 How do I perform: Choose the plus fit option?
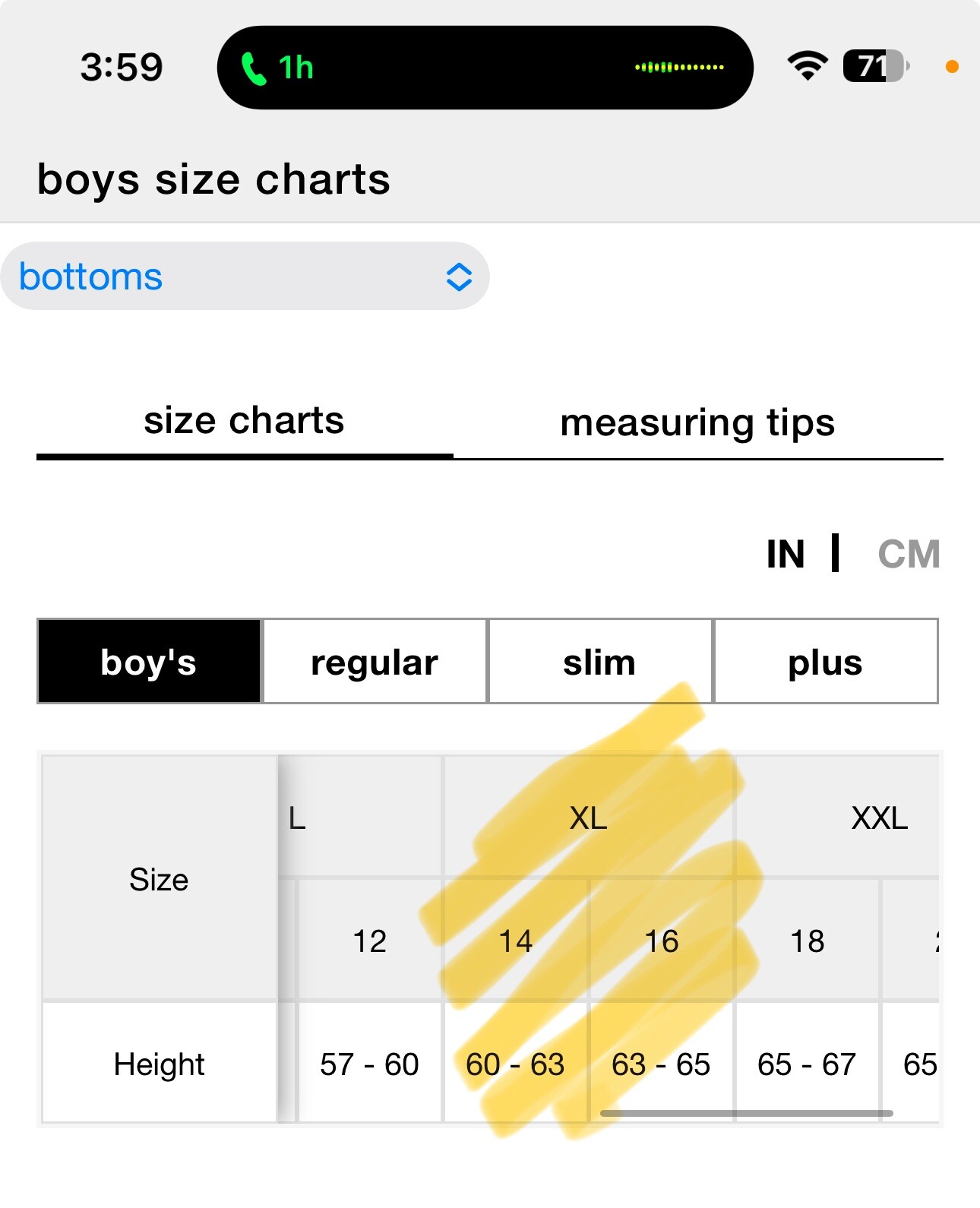pyautogui.click(x=826, y=661)
